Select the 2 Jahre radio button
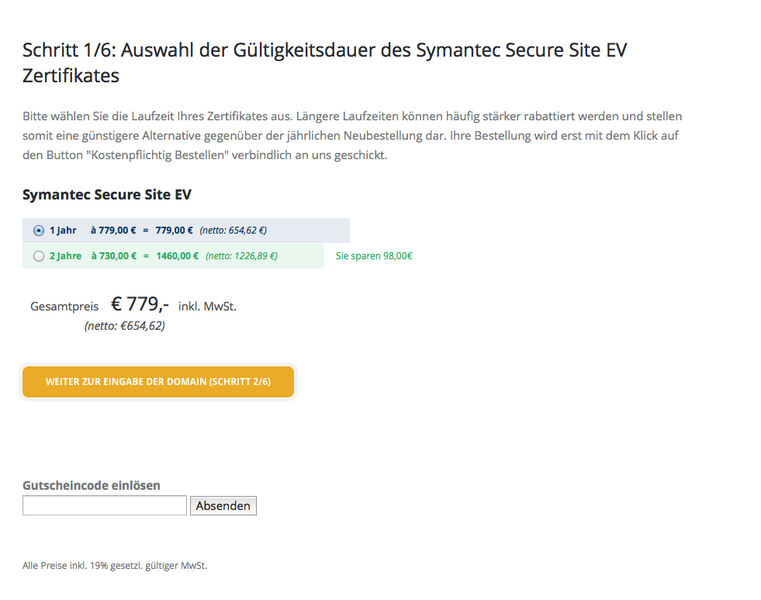This screenshot has width=761, height=600. coord(39,256)
